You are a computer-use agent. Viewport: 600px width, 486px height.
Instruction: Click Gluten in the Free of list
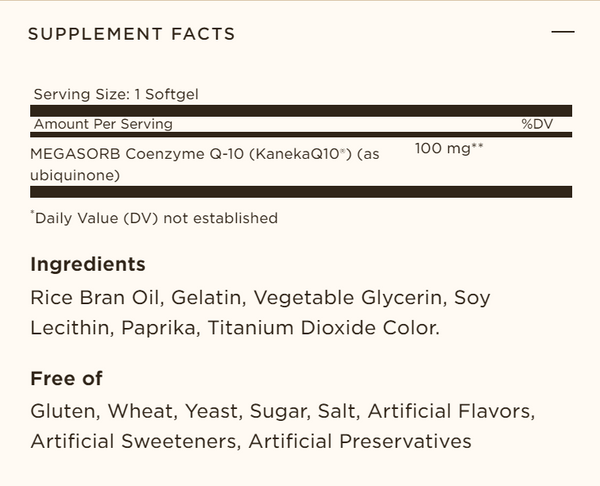(x=62, y=412)
